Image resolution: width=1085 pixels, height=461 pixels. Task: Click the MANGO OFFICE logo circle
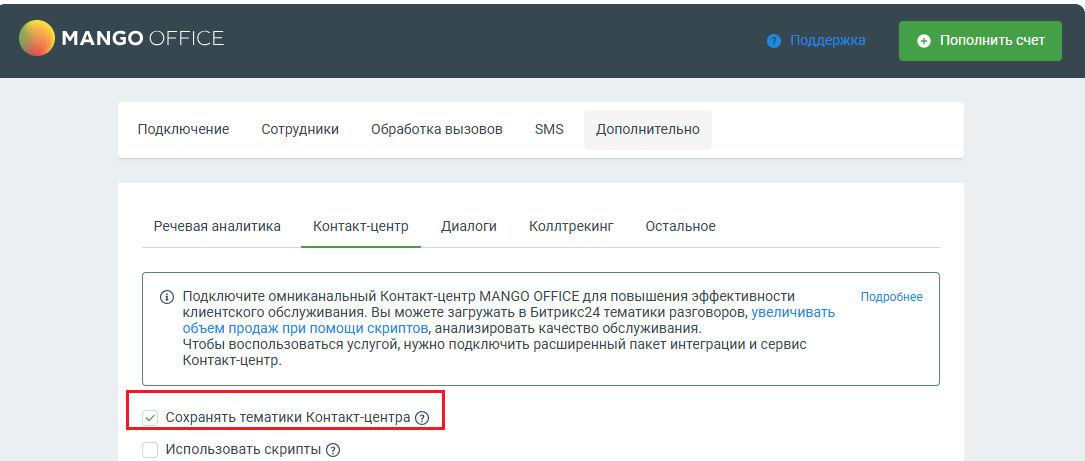coord(37,38)
